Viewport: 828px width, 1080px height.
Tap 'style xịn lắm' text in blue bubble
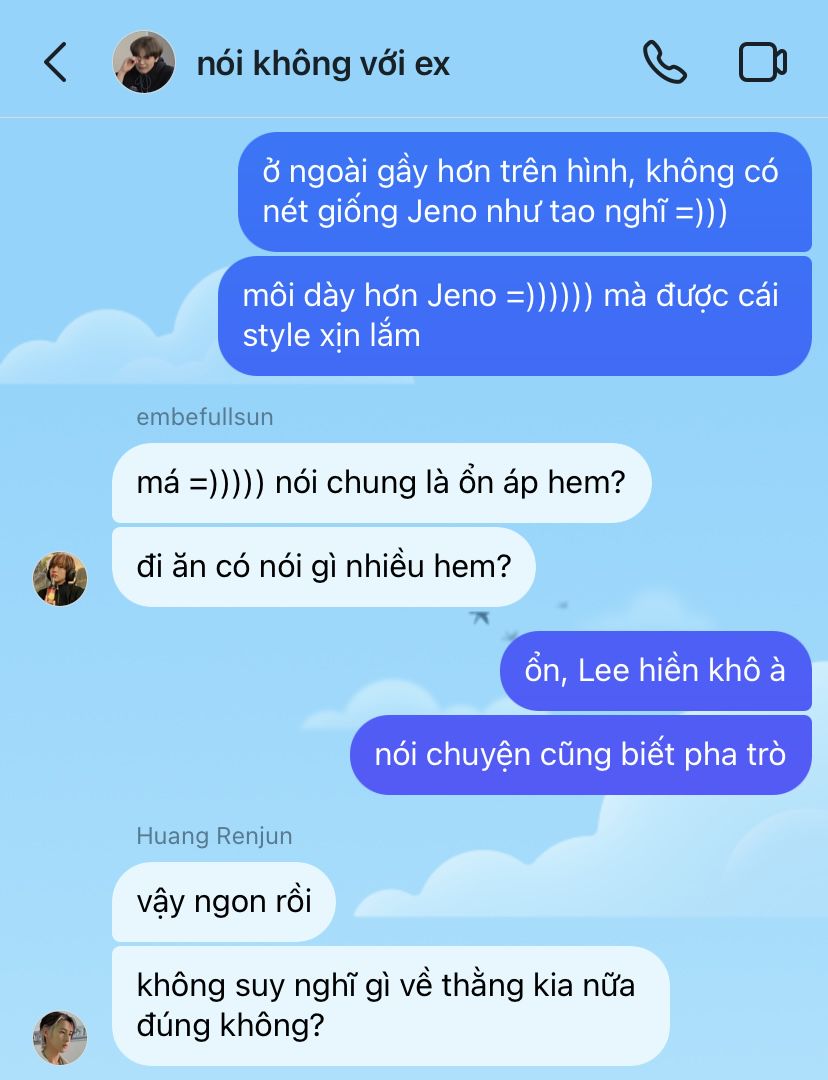click(x=331, y=336)
